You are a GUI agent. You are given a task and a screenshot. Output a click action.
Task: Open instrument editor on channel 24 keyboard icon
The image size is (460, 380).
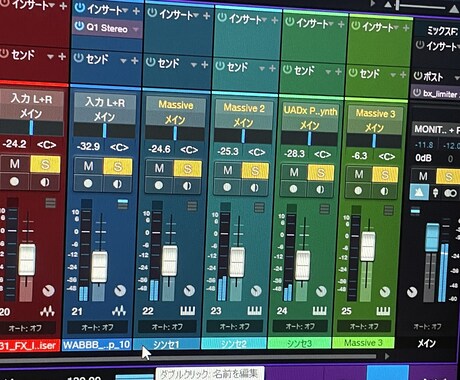pyautogui.click(x=319, y=311)
